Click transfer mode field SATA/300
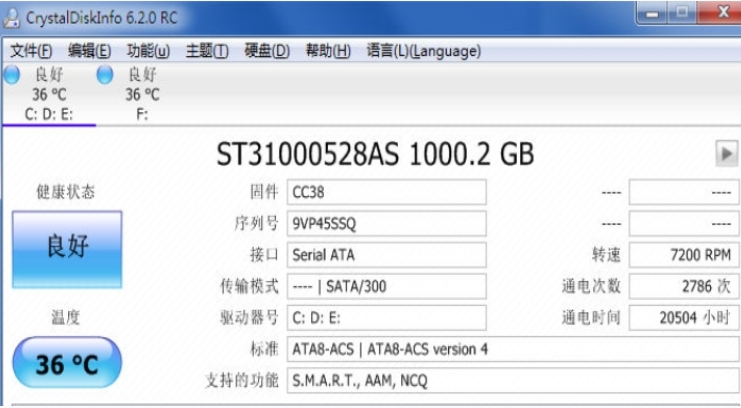This screenshot has height=408, width=741. [x=387, y=286]
